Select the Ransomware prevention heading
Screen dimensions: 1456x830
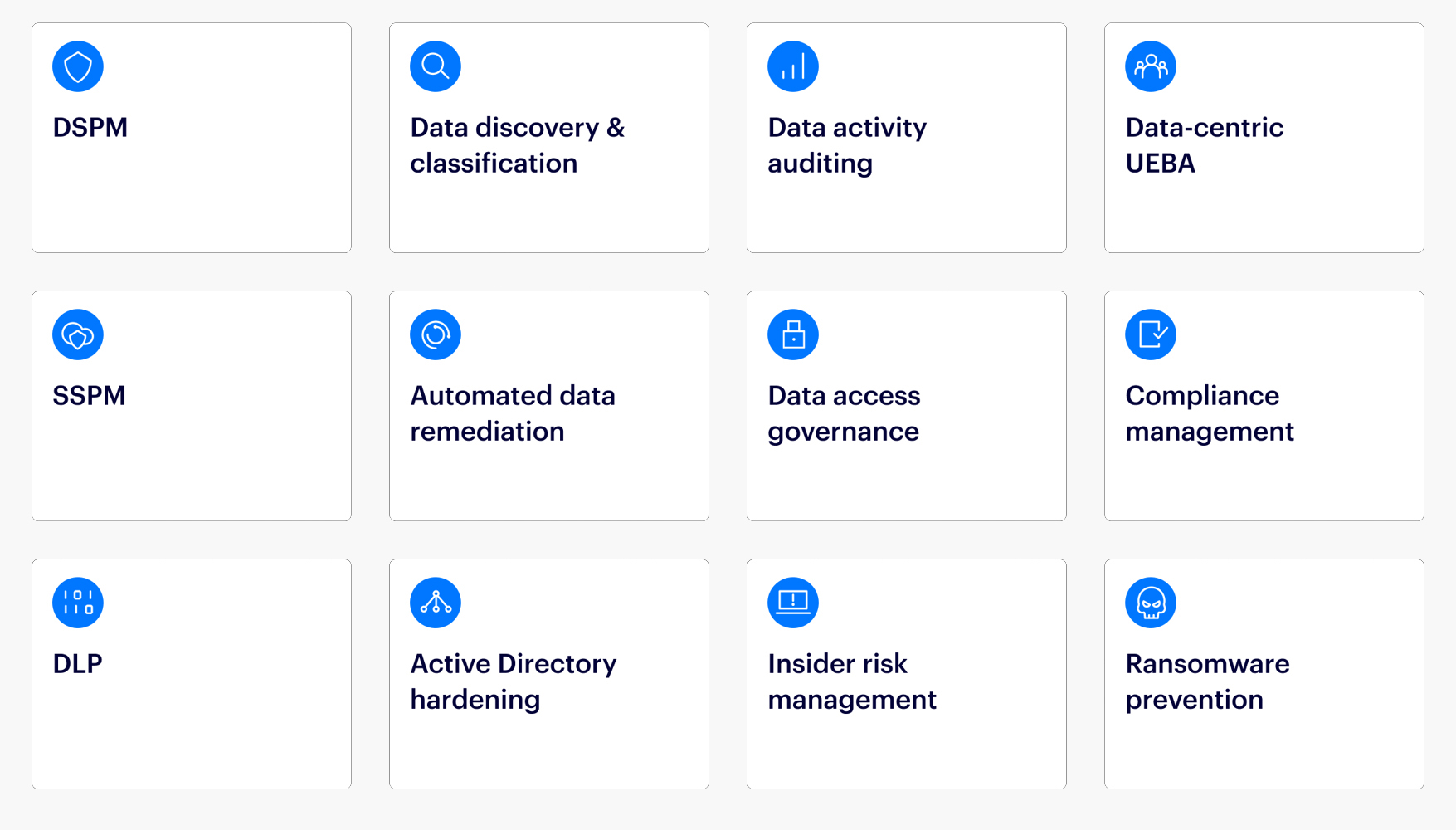(1207, 681)
